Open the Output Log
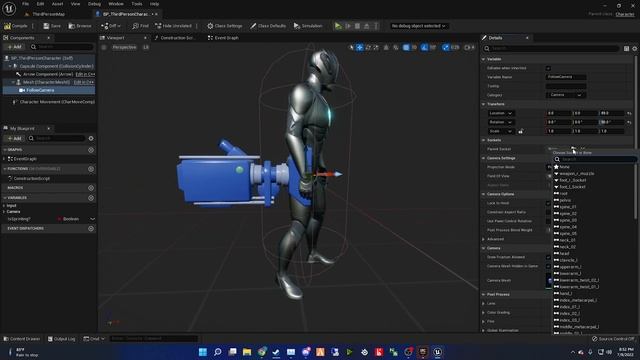Screen dimensions: 640x360 [x=62, y=339]
